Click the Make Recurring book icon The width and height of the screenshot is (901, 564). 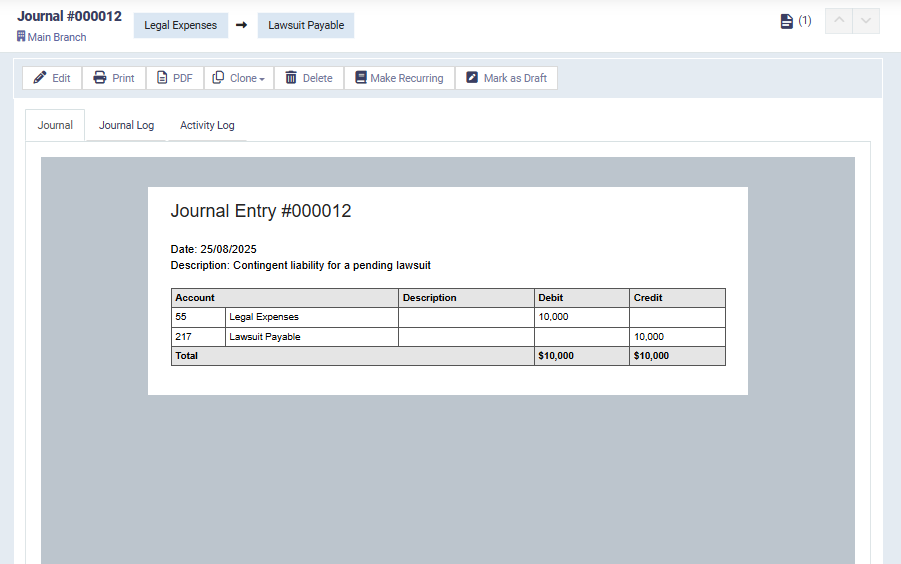click(361, 78)
